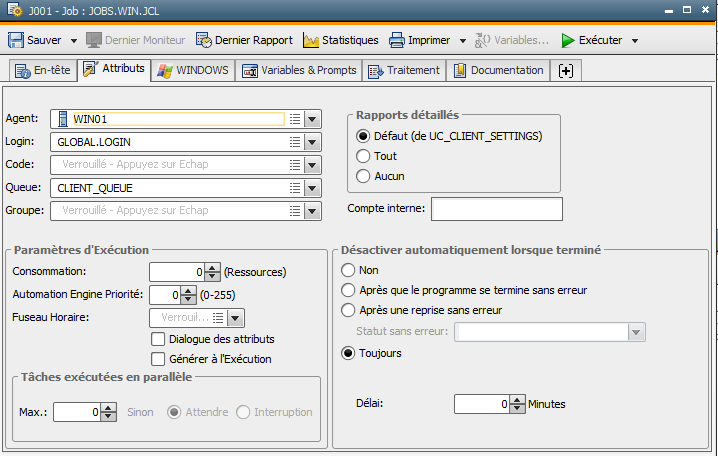Click the Sauver floppy disk icon

pyautogui.click(x=16, y=40)
